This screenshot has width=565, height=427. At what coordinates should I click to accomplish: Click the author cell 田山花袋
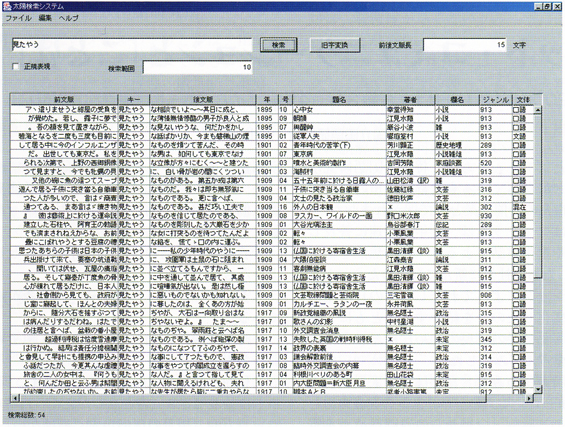point(410,375)
